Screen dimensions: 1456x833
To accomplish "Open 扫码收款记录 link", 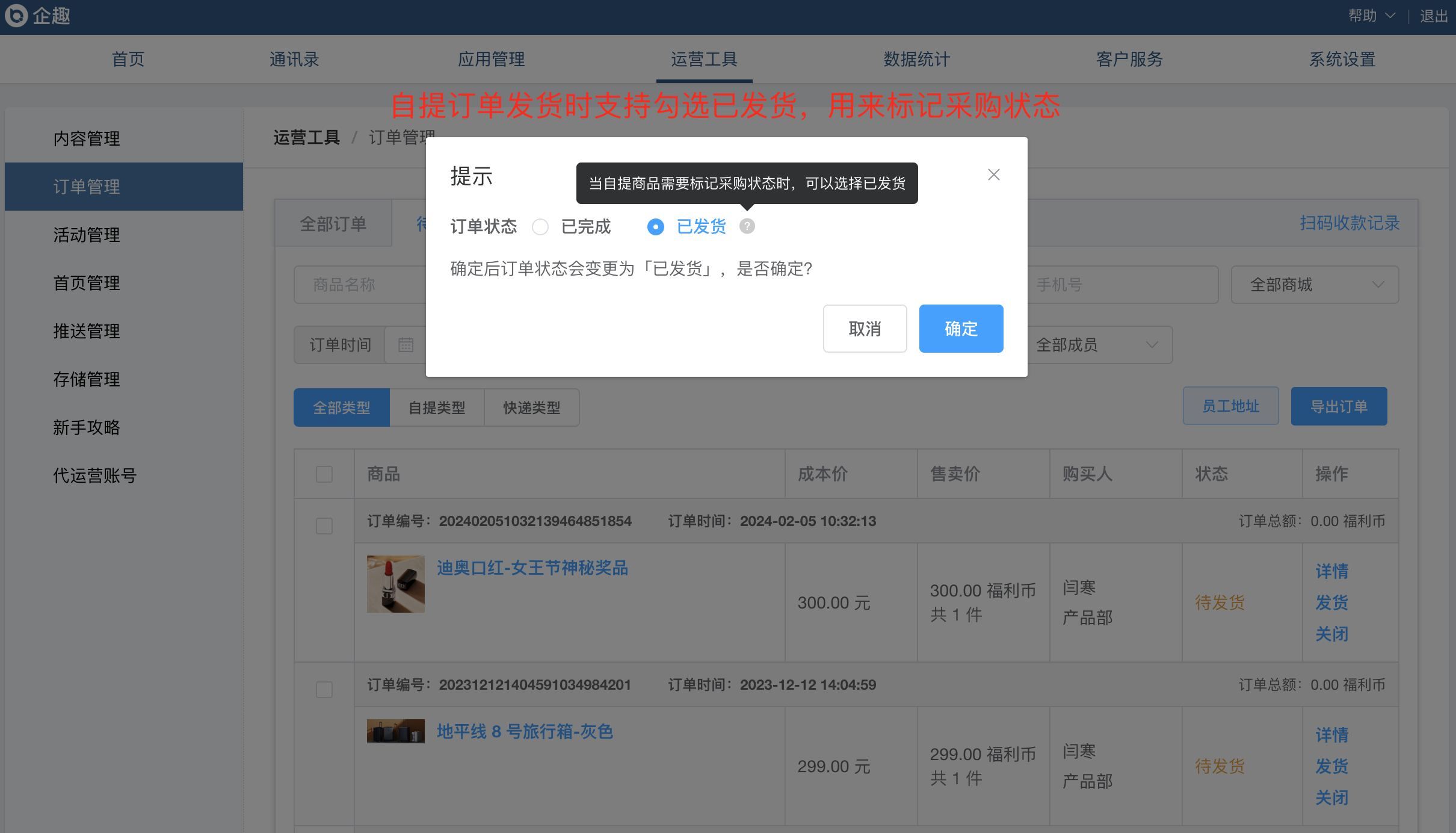I will (x=1350, y=223).
